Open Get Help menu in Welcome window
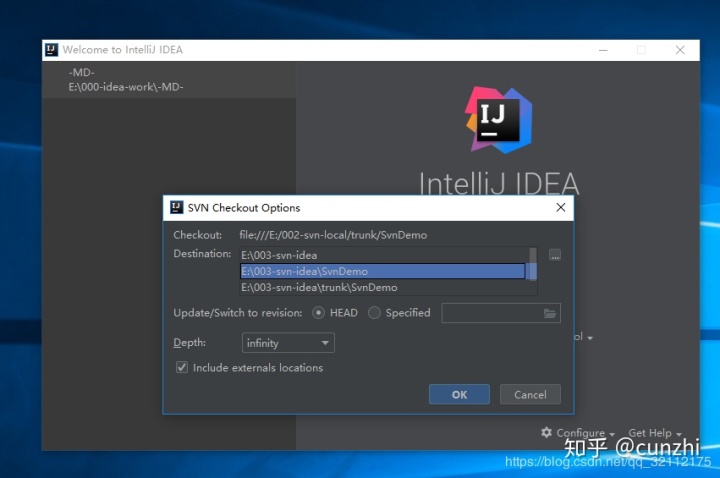 (x=654, y=433)
